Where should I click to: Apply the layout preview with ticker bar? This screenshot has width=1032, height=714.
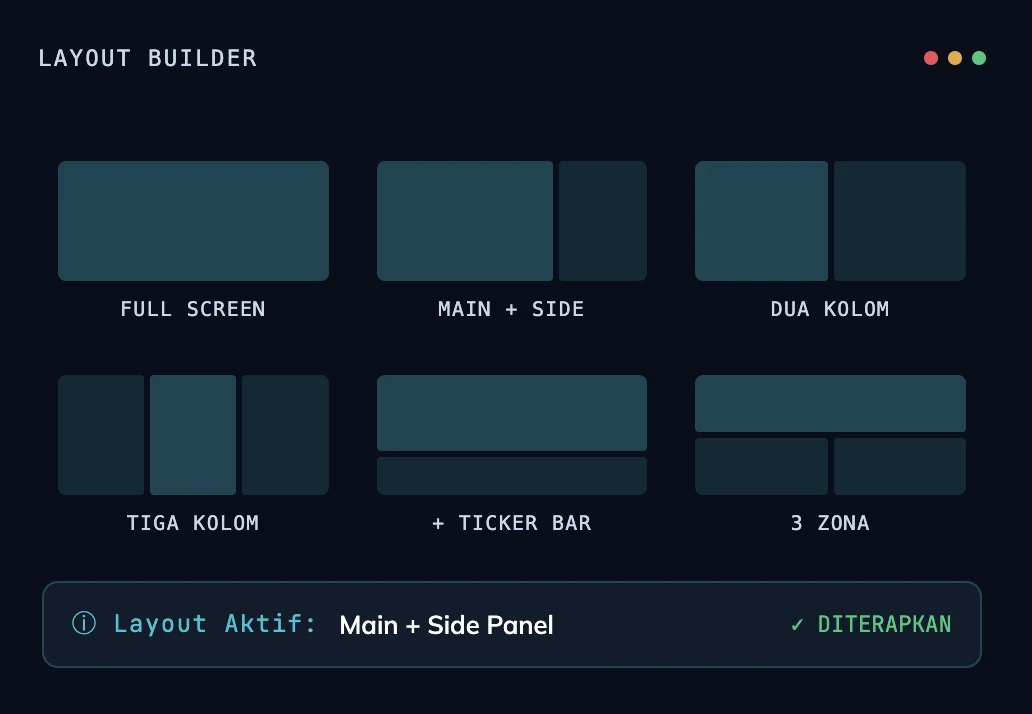coord(511,435)
